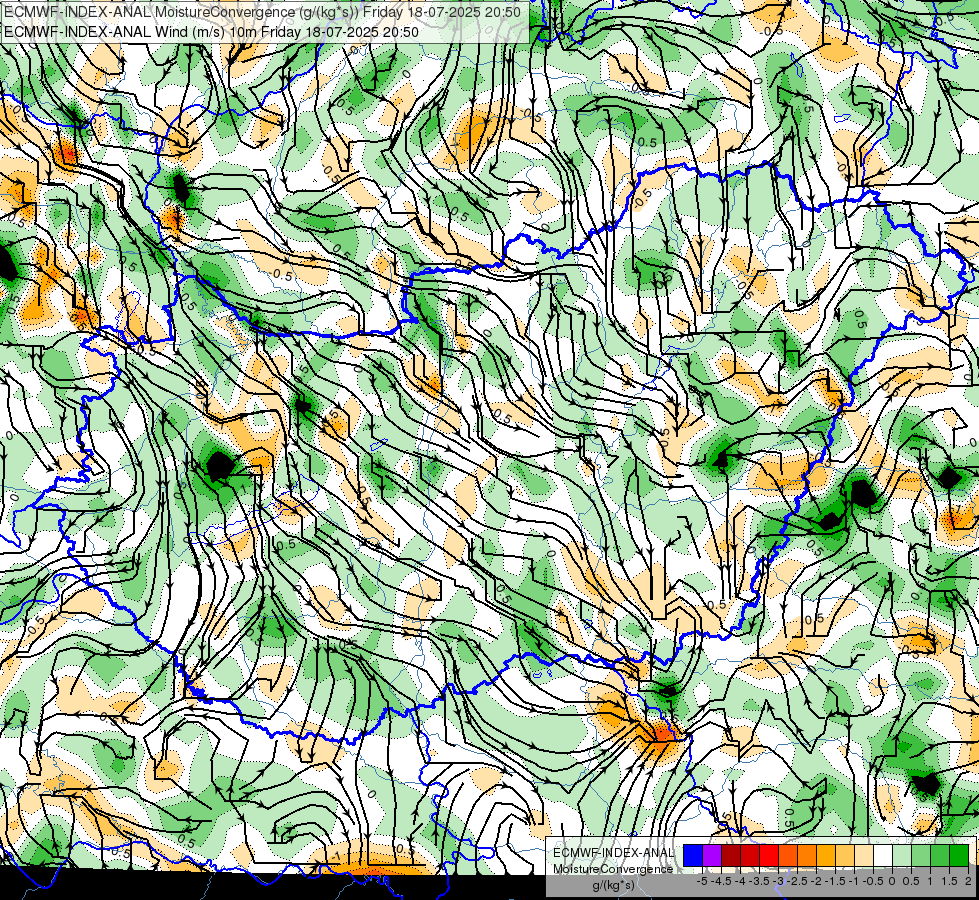979x900 pixels.
Task: Click the -2.5 tick label on the legend
Action: 797,881
